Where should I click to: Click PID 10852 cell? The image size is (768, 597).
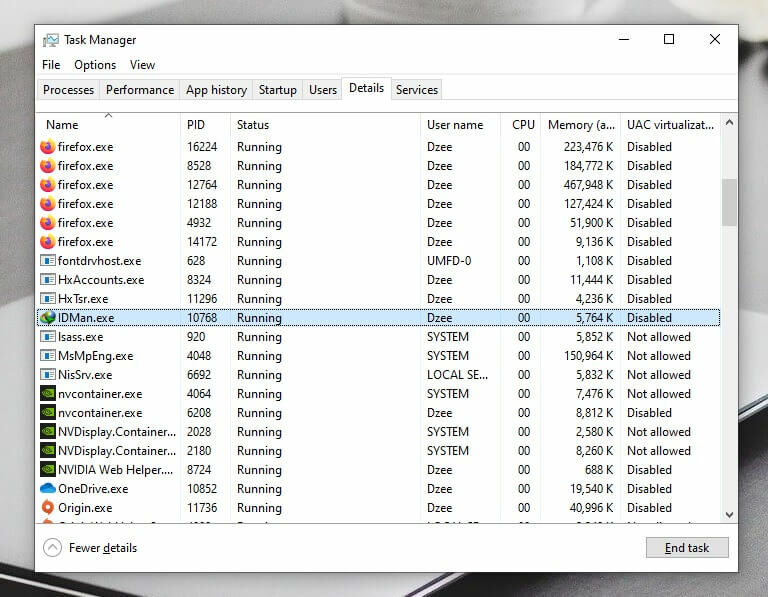click(x=202, y=489)
